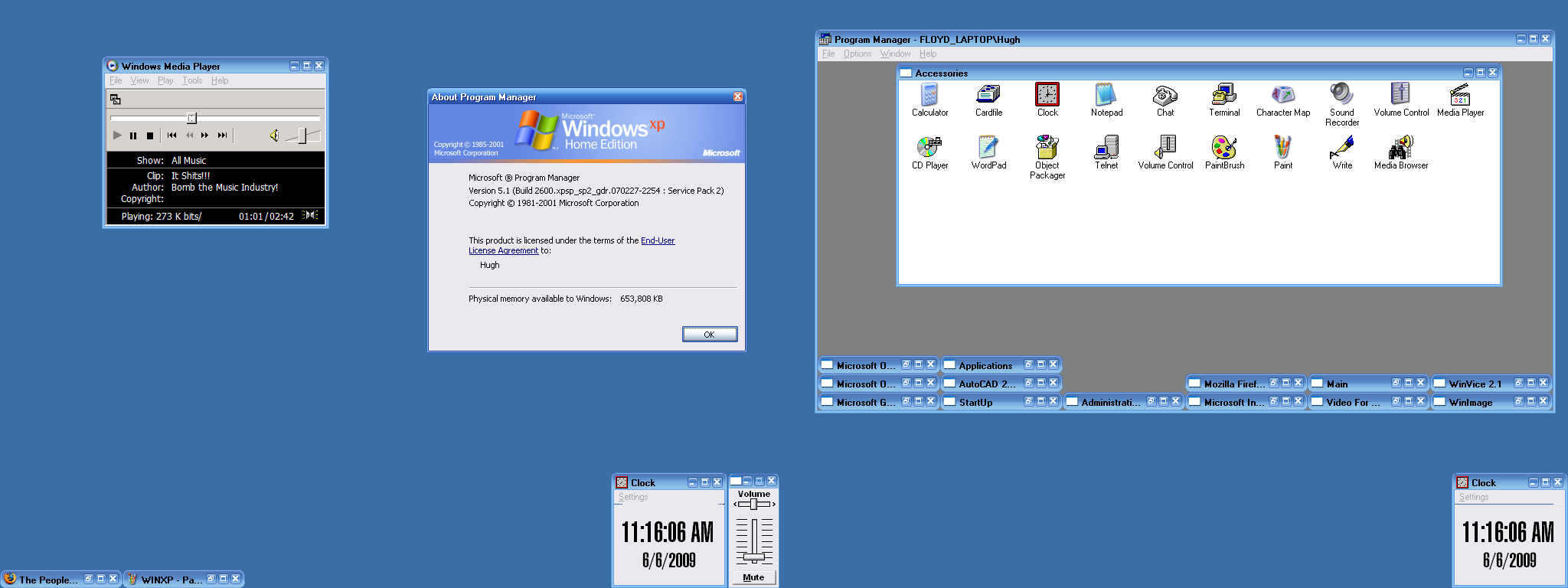
Task: Open the Settings menu in the Clock next to Volume
Action: [x=633, y=497]
